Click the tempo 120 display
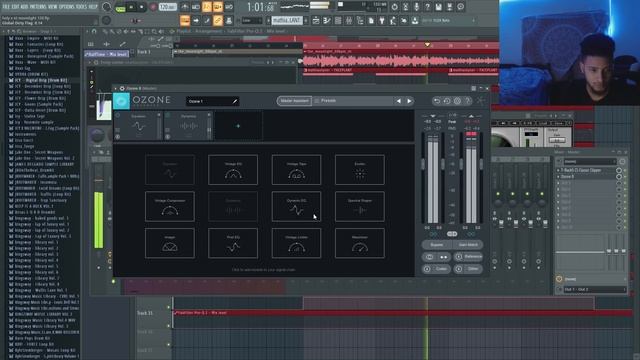 [x=167, y=7]
